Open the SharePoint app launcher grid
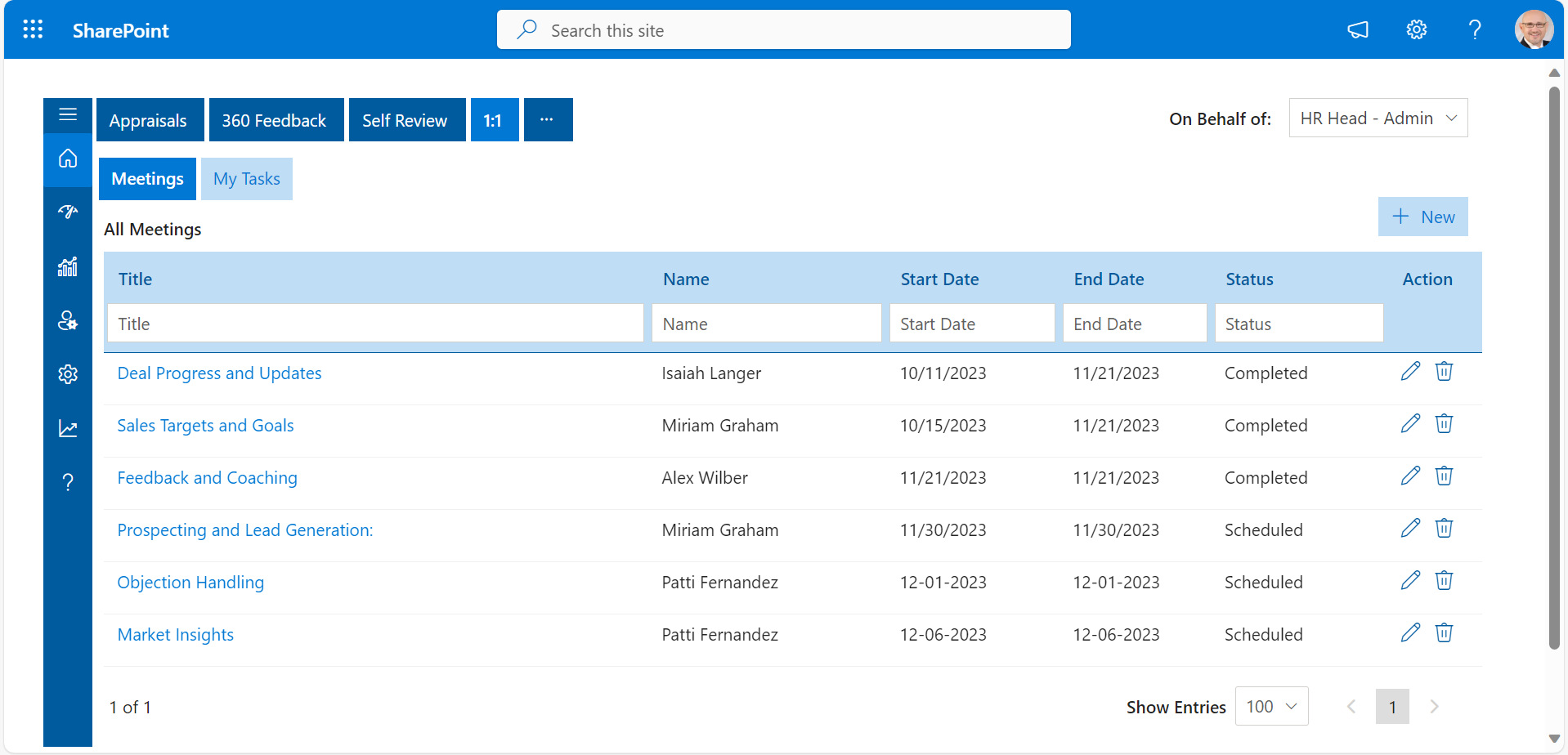1568x755 pixels. tap(33, 30)
